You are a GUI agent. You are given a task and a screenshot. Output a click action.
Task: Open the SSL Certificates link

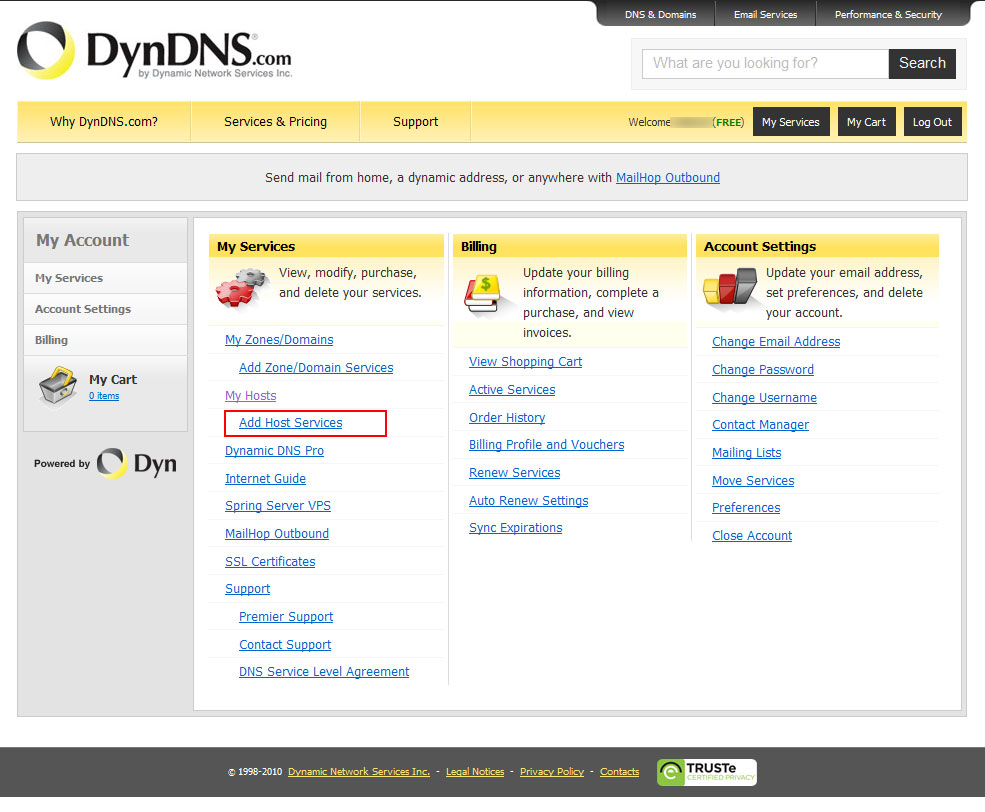tap(270, 561)
